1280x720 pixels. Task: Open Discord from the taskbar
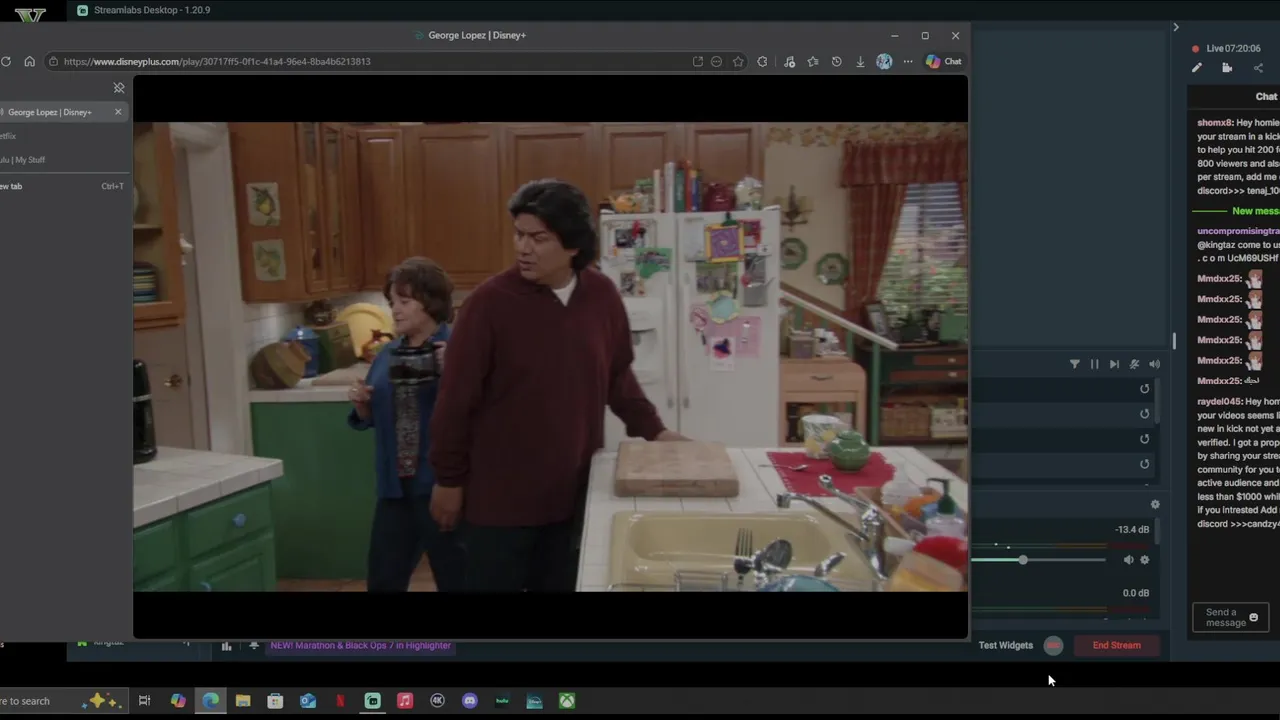470,701
